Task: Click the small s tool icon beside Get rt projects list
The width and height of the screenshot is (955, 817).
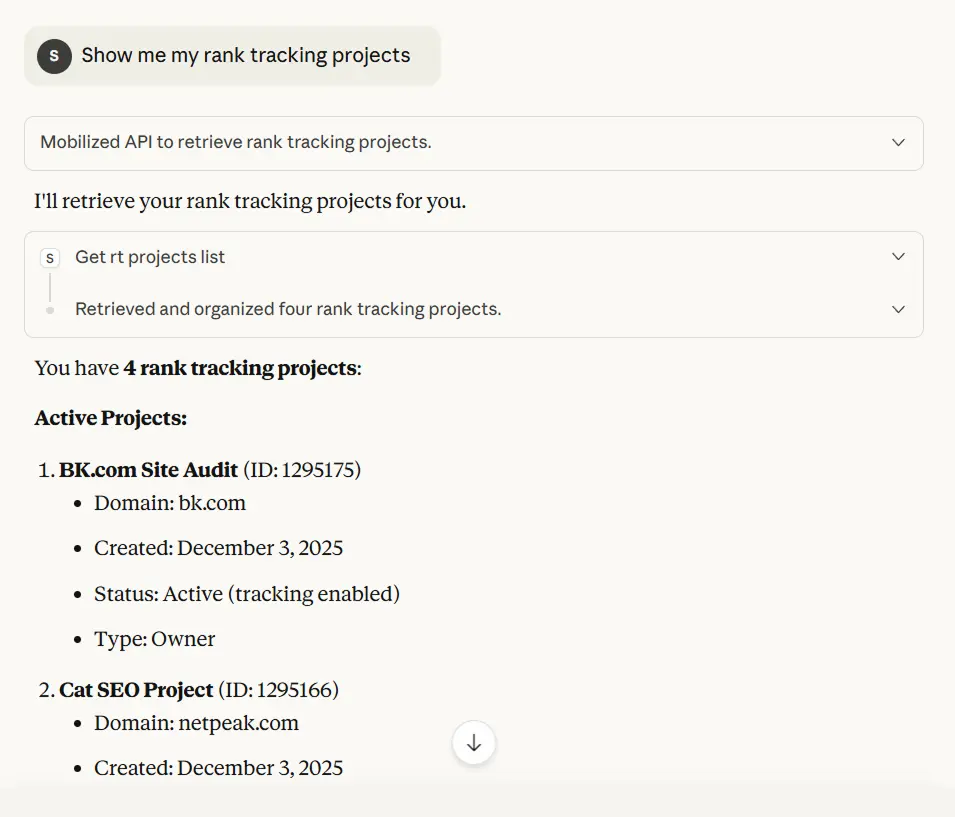Action: [50, 257]
